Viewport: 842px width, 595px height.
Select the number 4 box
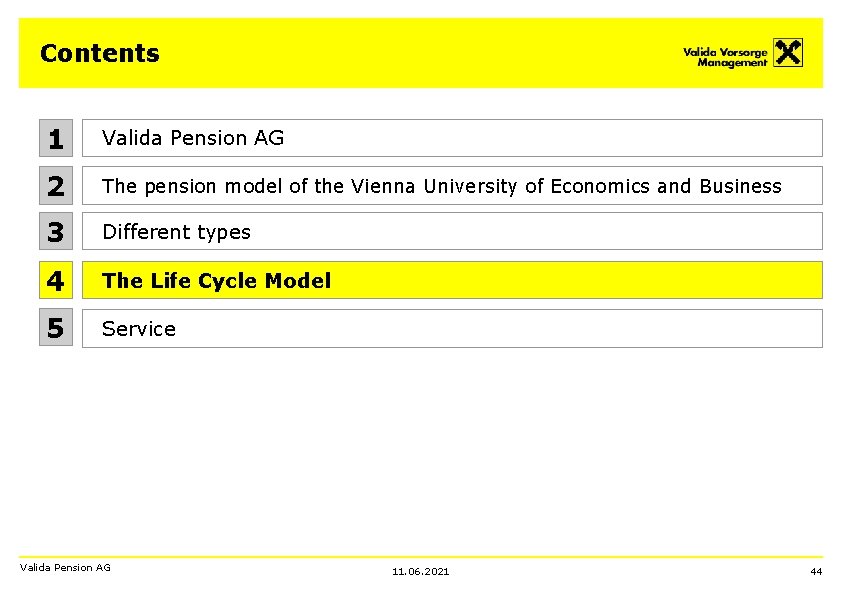pos(56,281)
